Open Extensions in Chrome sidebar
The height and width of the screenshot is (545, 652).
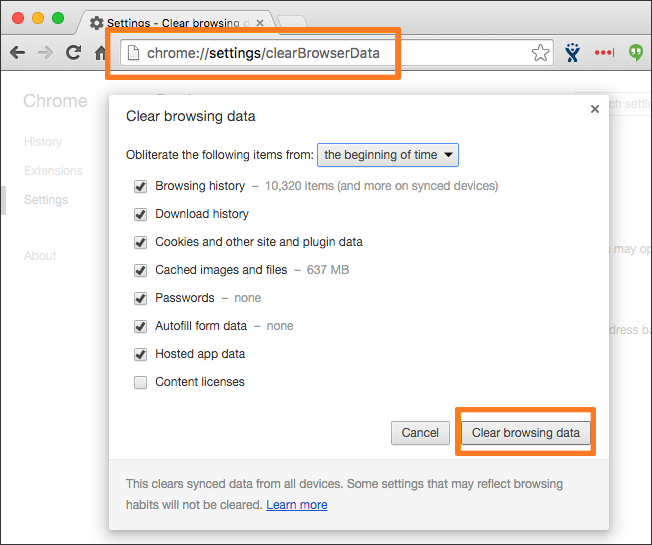coord(53,170)
